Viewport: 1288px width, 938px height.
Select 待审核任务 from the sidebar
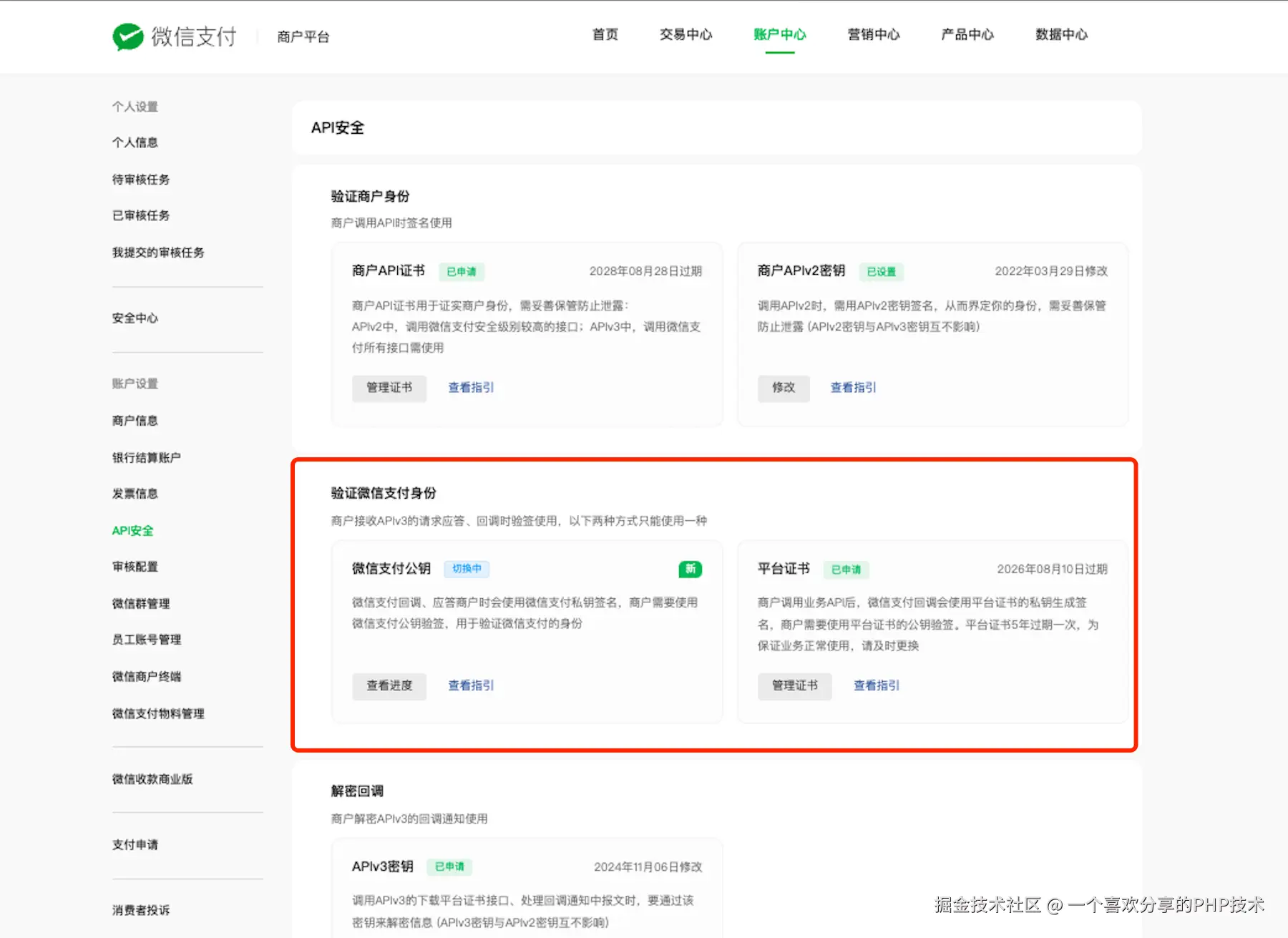pos(141,180)
